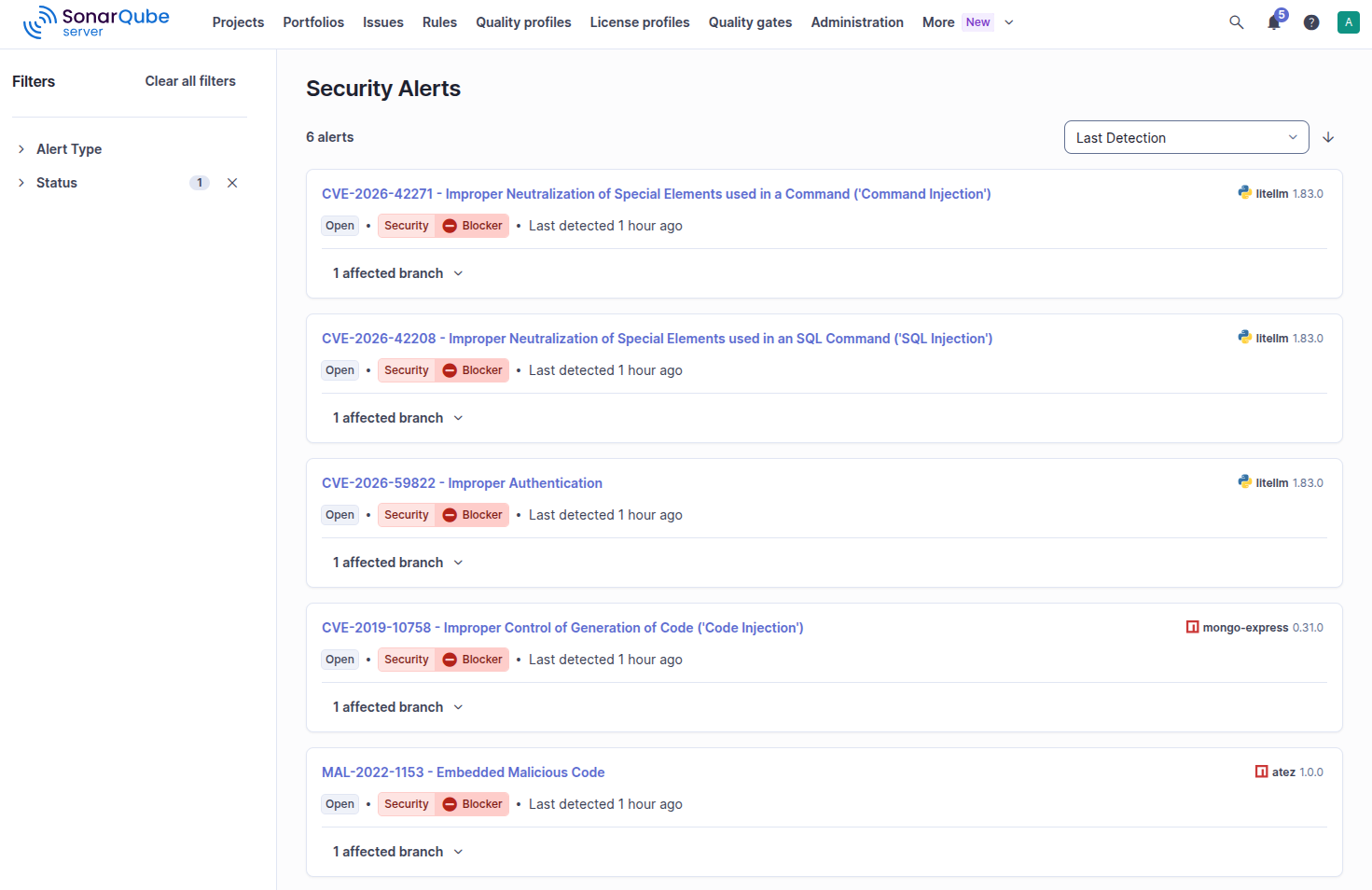Click Blocker severity badge on CVE-2019-10758
1372x890 pixels.
click(472, 660)
